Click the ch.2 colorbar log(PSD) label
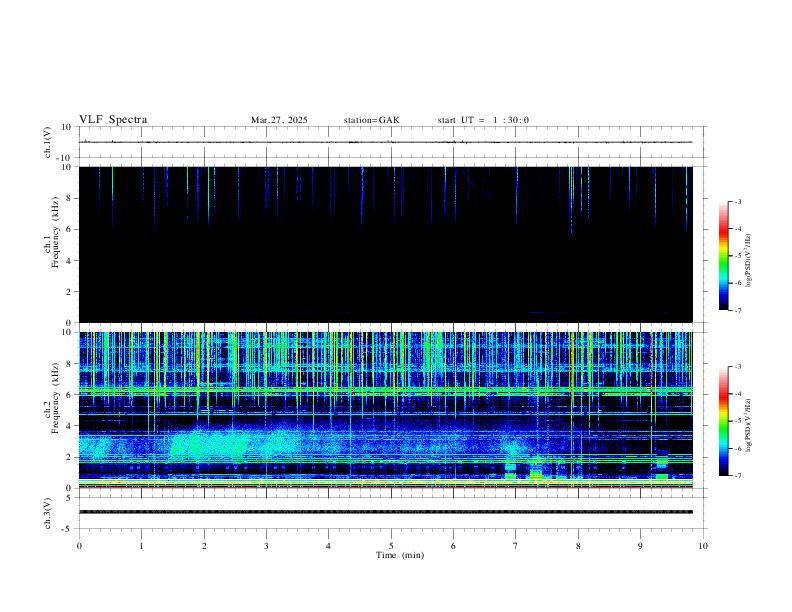Viewport: 792px width, 612px height. click(749, 425)
